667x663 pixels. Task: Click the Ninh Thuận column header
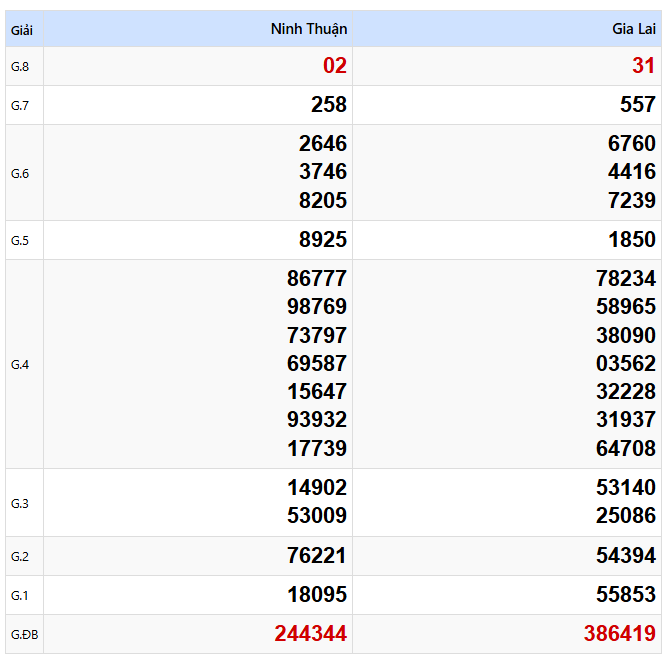pos(309,29)
